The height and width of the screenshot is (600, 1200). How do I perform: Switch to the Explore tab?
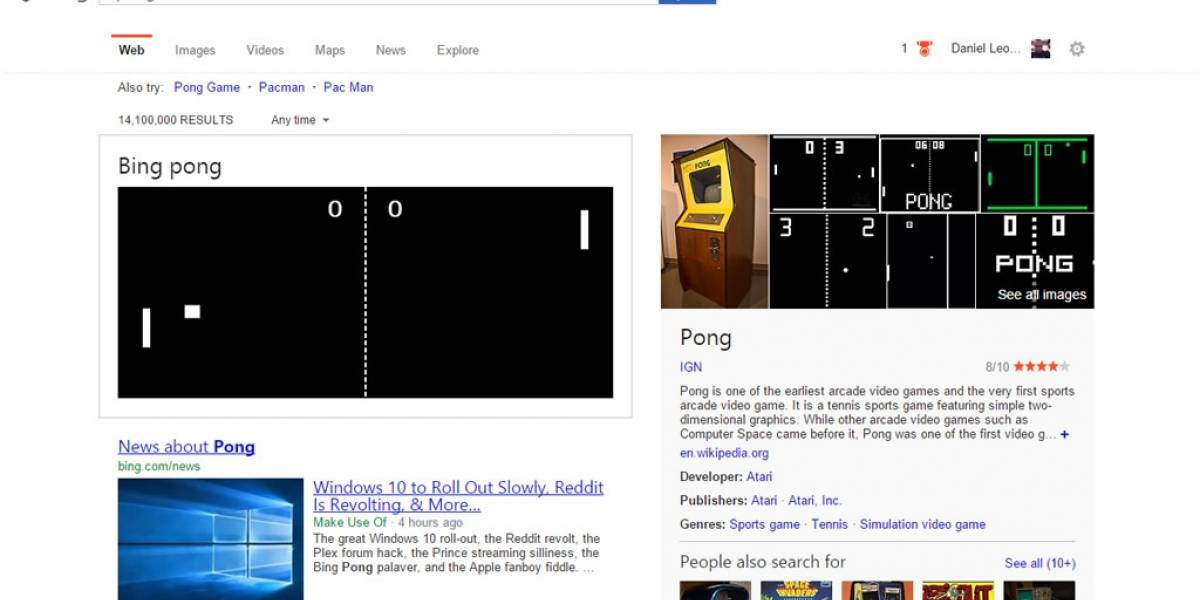pos(458,50)
